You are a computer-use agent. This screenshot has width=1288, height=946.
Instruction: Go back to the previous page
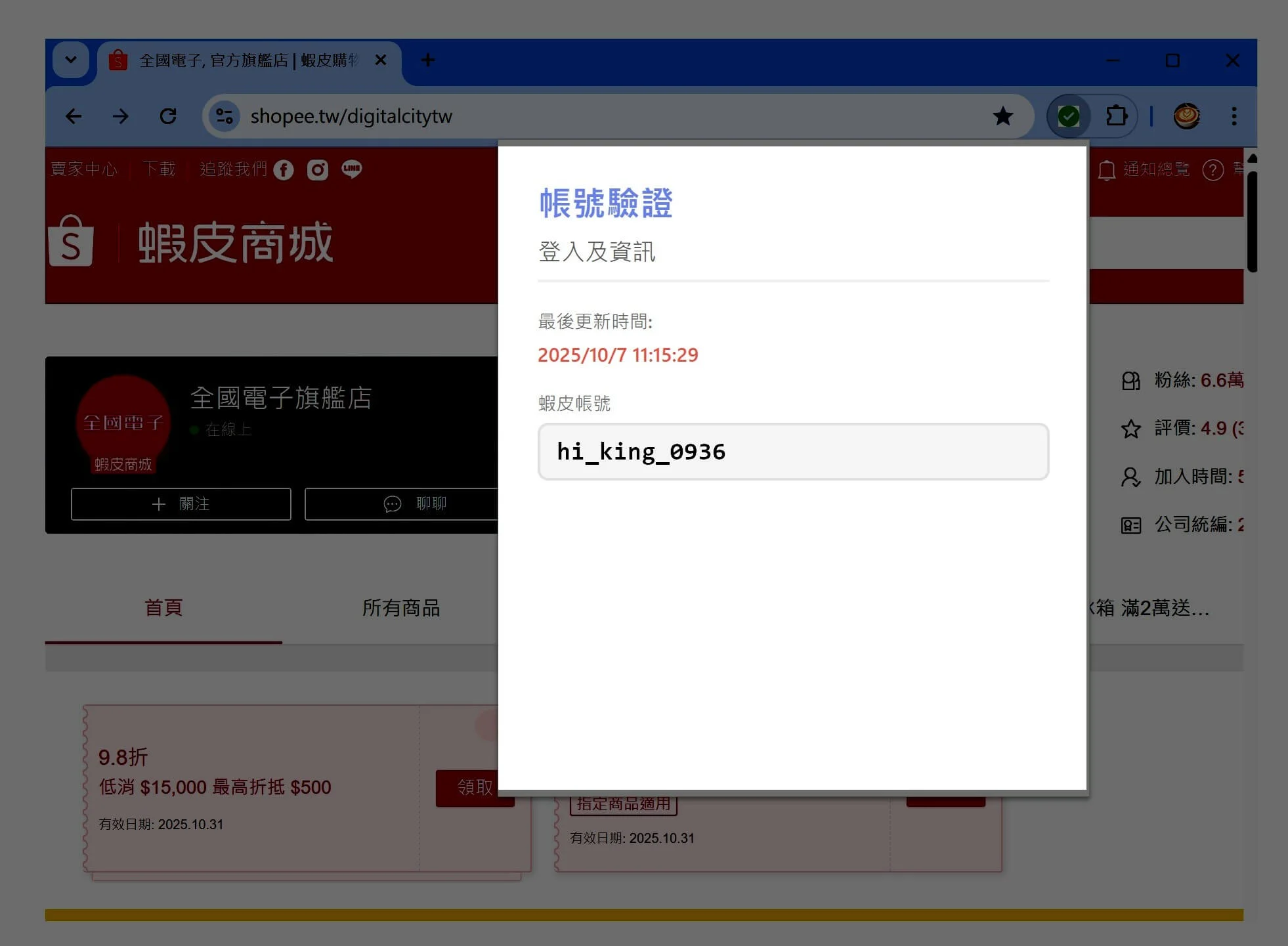(x=74, y=116)
